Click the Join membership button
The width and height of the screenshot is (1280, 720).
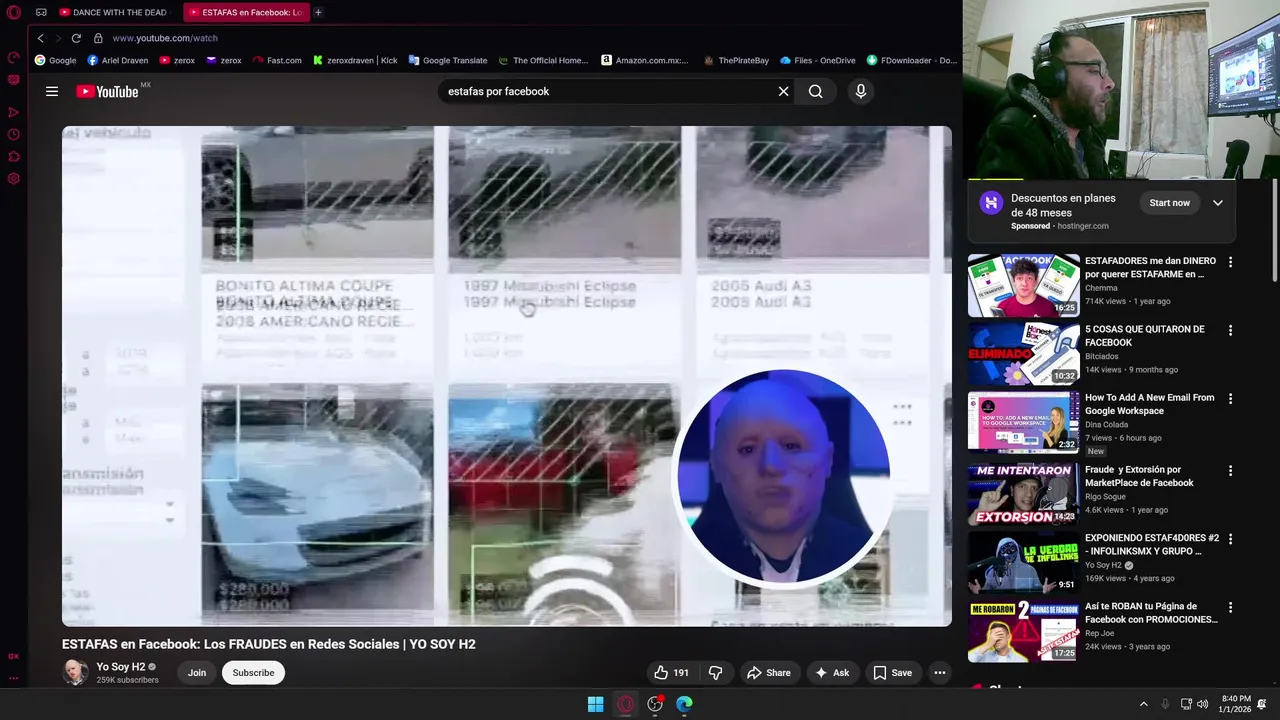click(197, 673)
